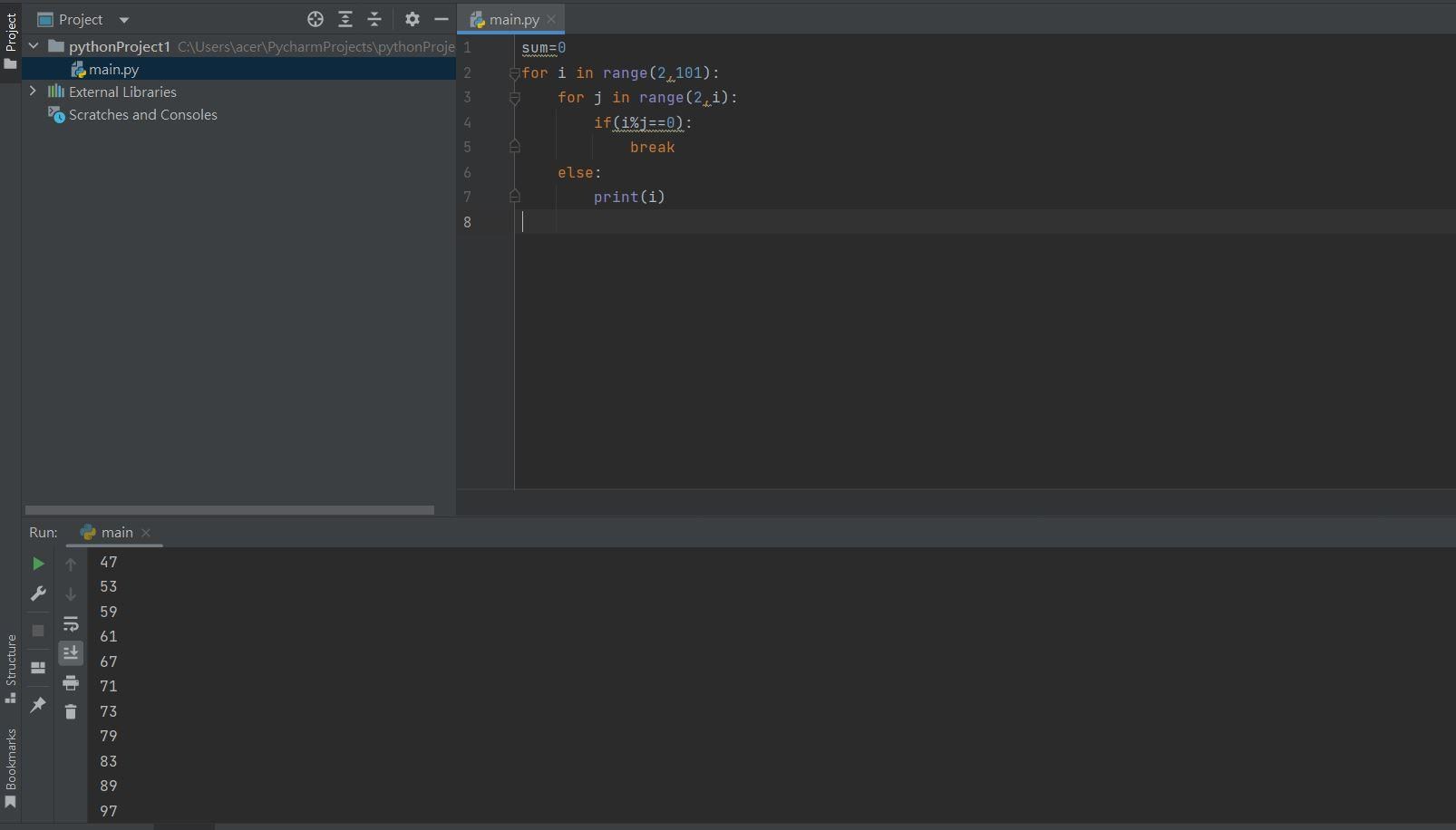Screen dimensions: 1456x830
Task: Open Project panel settings gear
Action: 413,19
